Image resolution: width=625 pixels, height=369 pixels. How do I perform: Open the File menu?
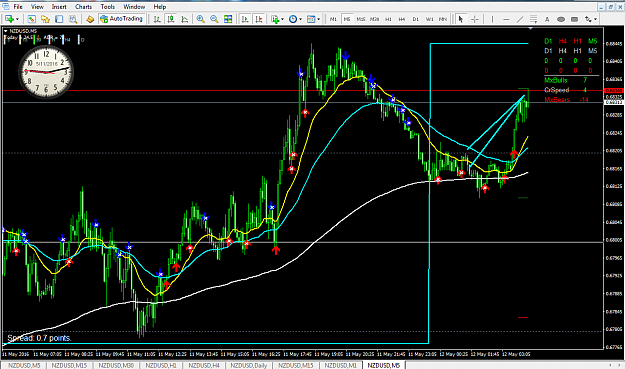point(18,7)
